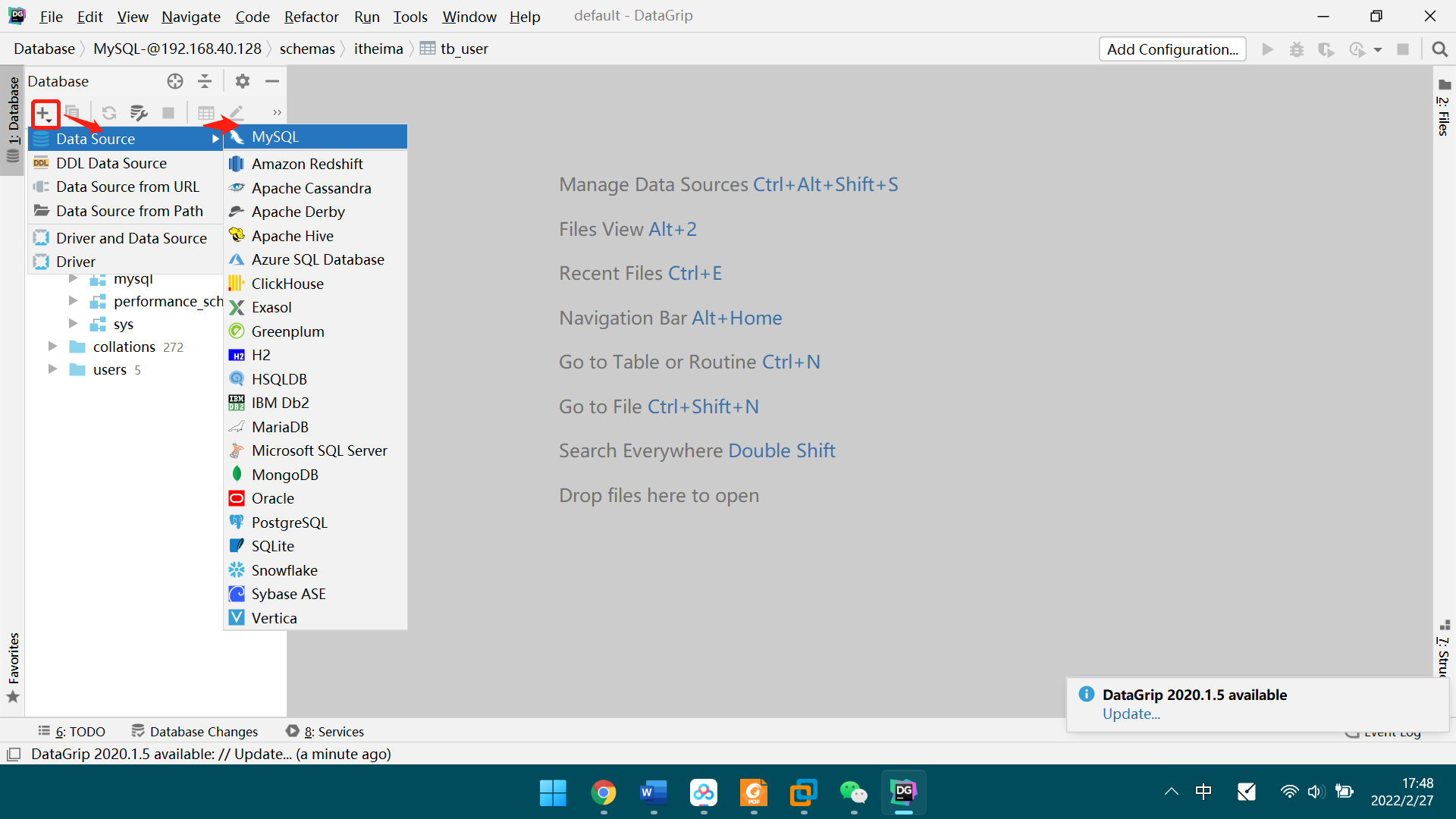Screen dimensions: 1456x819
Task: Click the Collapse All icon in Database panel
Action: 205,81
